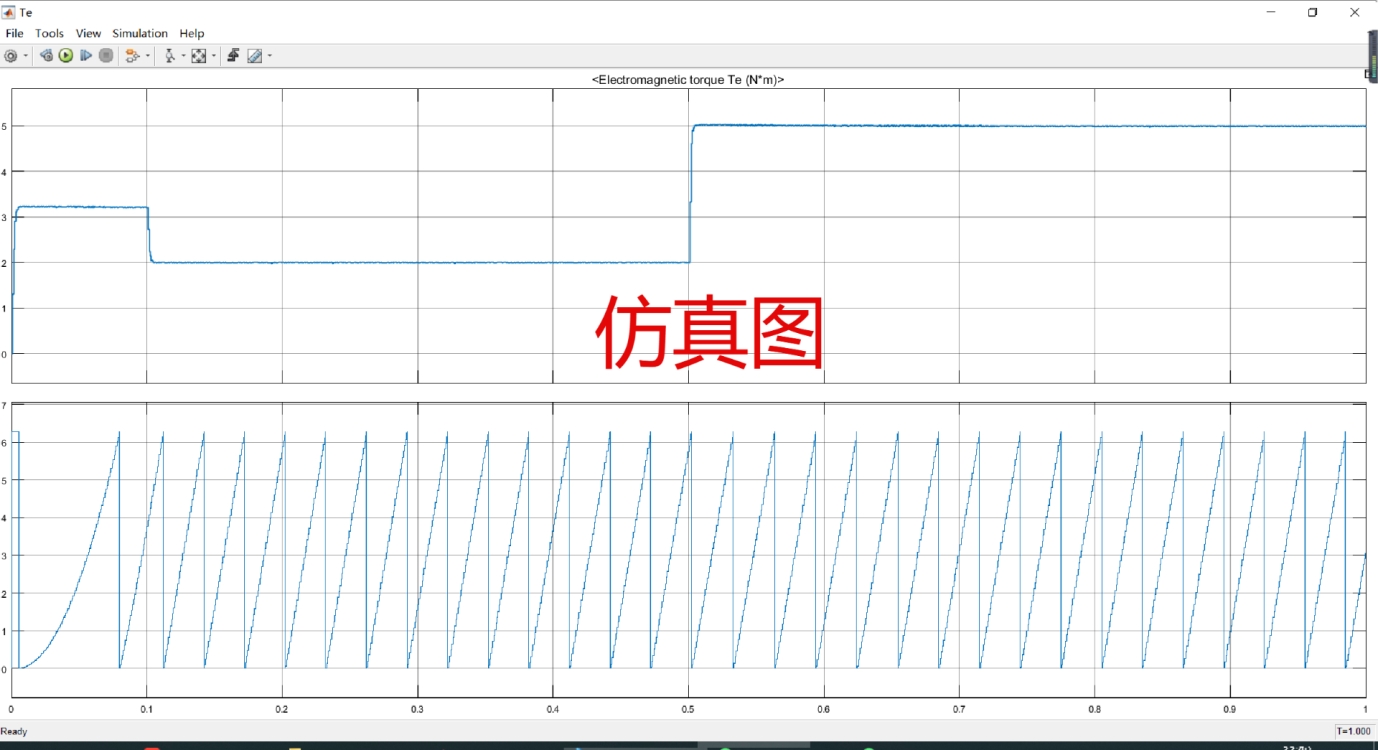The height and width of the screenshot is (750, 1378).
Task: Run the simulation with the green play icon
Action: tap(65, 55)
